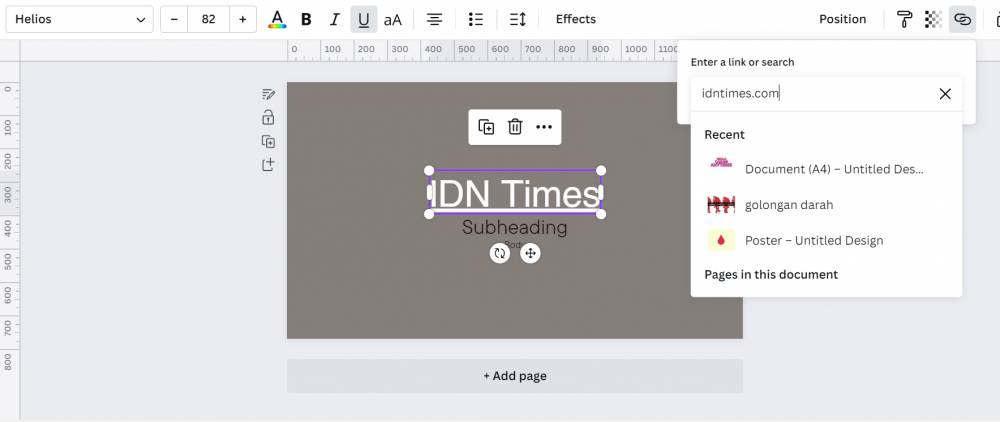The width and height of the screenshot is (1000, 422).
Task: Decrease font size with the minus button
Action: point(174,19)
